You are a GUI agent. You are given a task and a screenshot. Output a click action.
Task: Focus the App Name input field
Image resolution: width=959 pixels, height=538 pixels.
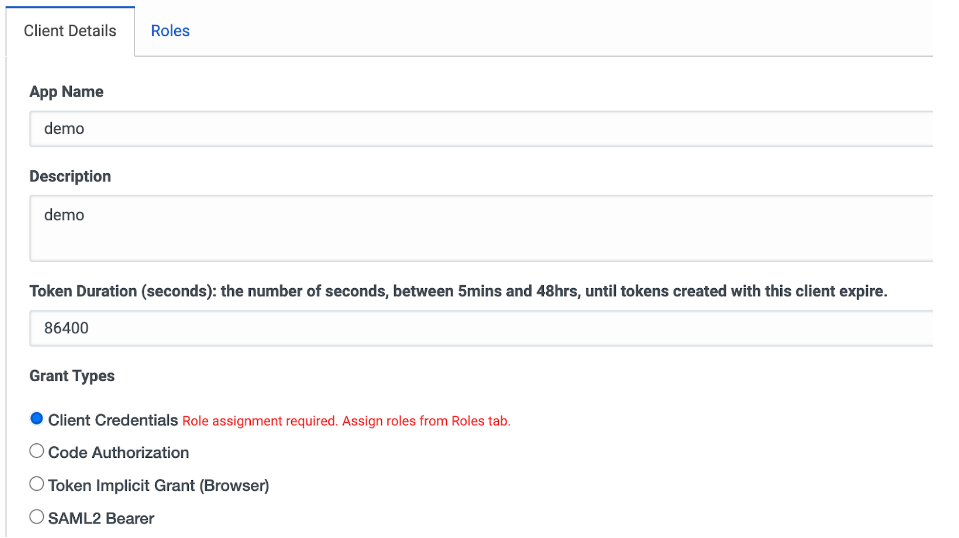click(481, 129)
